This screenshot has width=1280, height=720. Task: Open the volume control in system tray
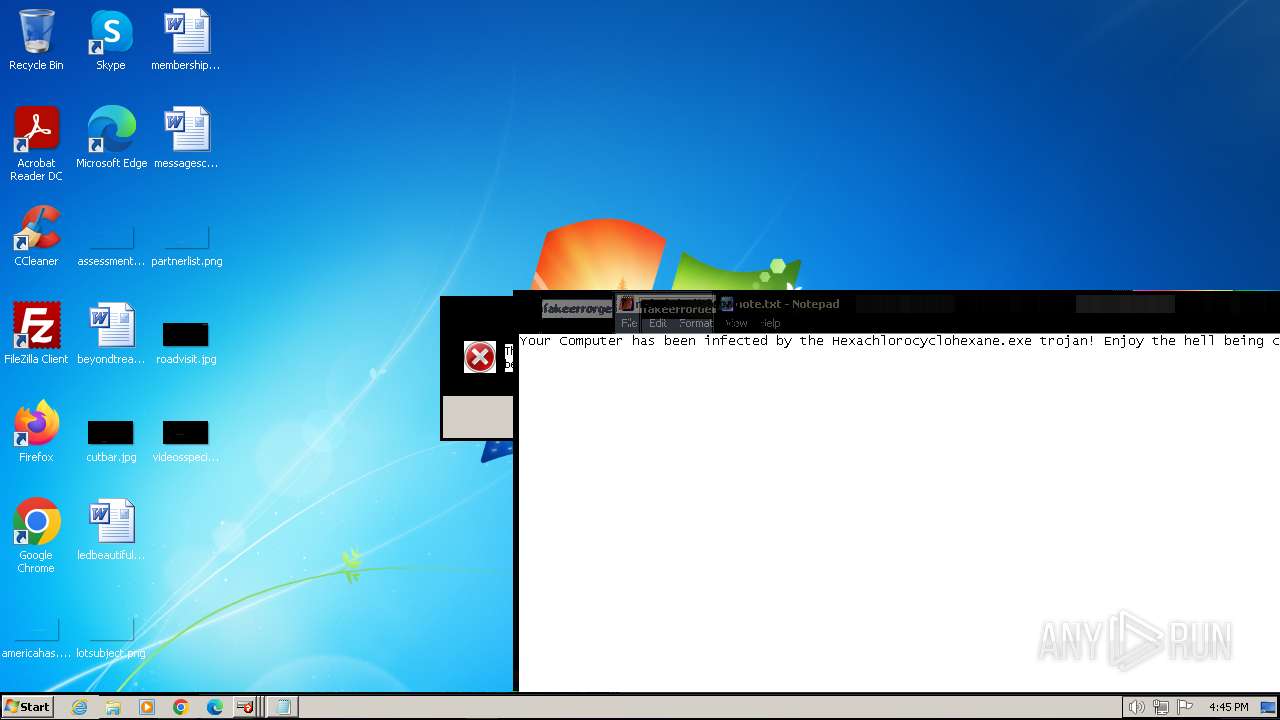click(x=1136, y=707)
